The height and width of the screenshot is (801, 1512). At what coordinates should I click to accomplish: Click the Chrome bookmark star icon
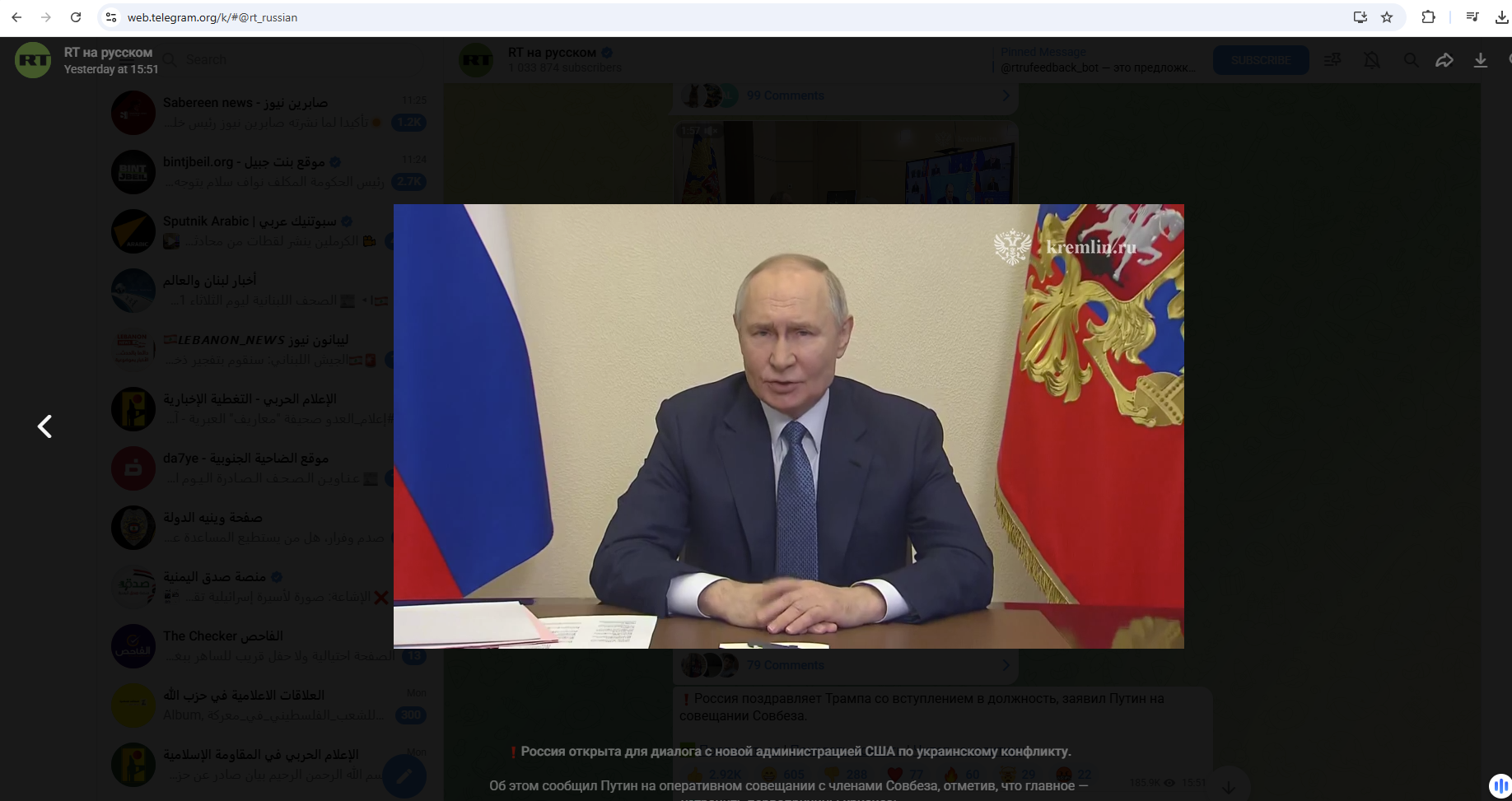1387,17
